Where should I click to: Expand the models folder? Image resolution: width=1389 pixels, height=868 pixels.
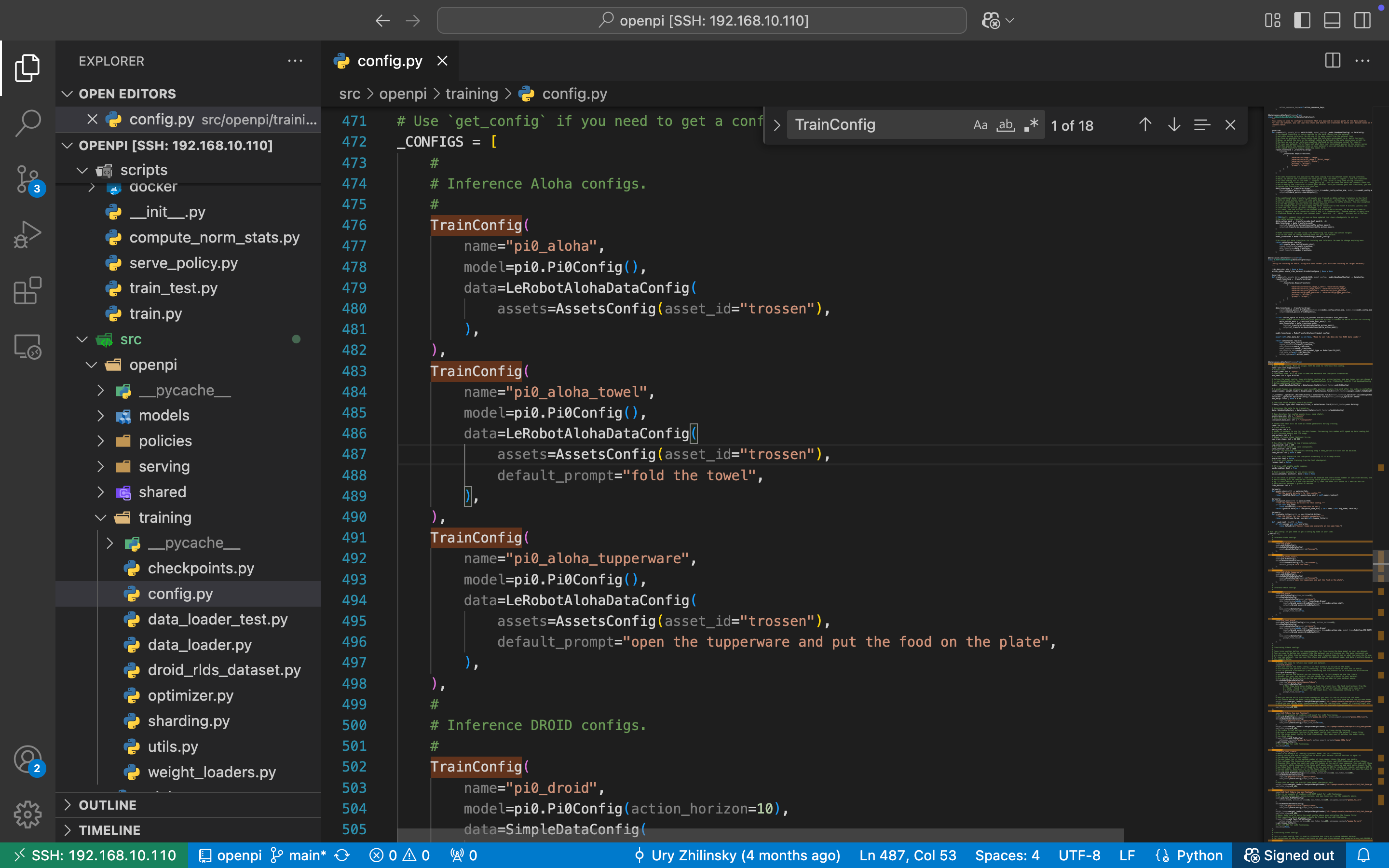tap(163, 415)
